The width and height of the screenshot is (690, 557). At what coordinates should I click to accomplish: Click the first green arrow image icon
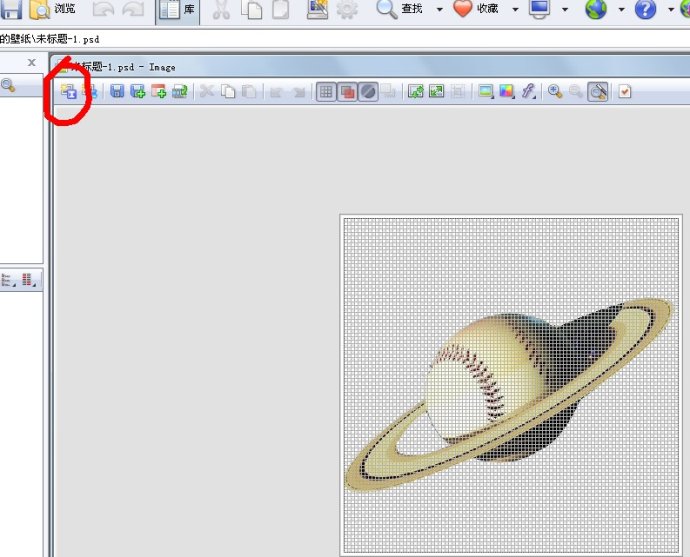coord(415,92)
